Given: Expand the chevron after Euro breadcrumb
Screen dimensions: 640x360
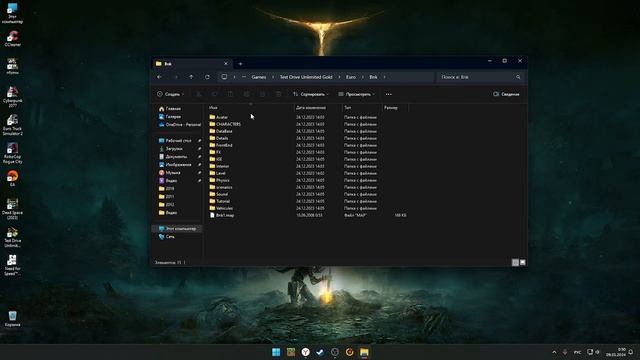Looking at the screenshot, I should point(362,77).
